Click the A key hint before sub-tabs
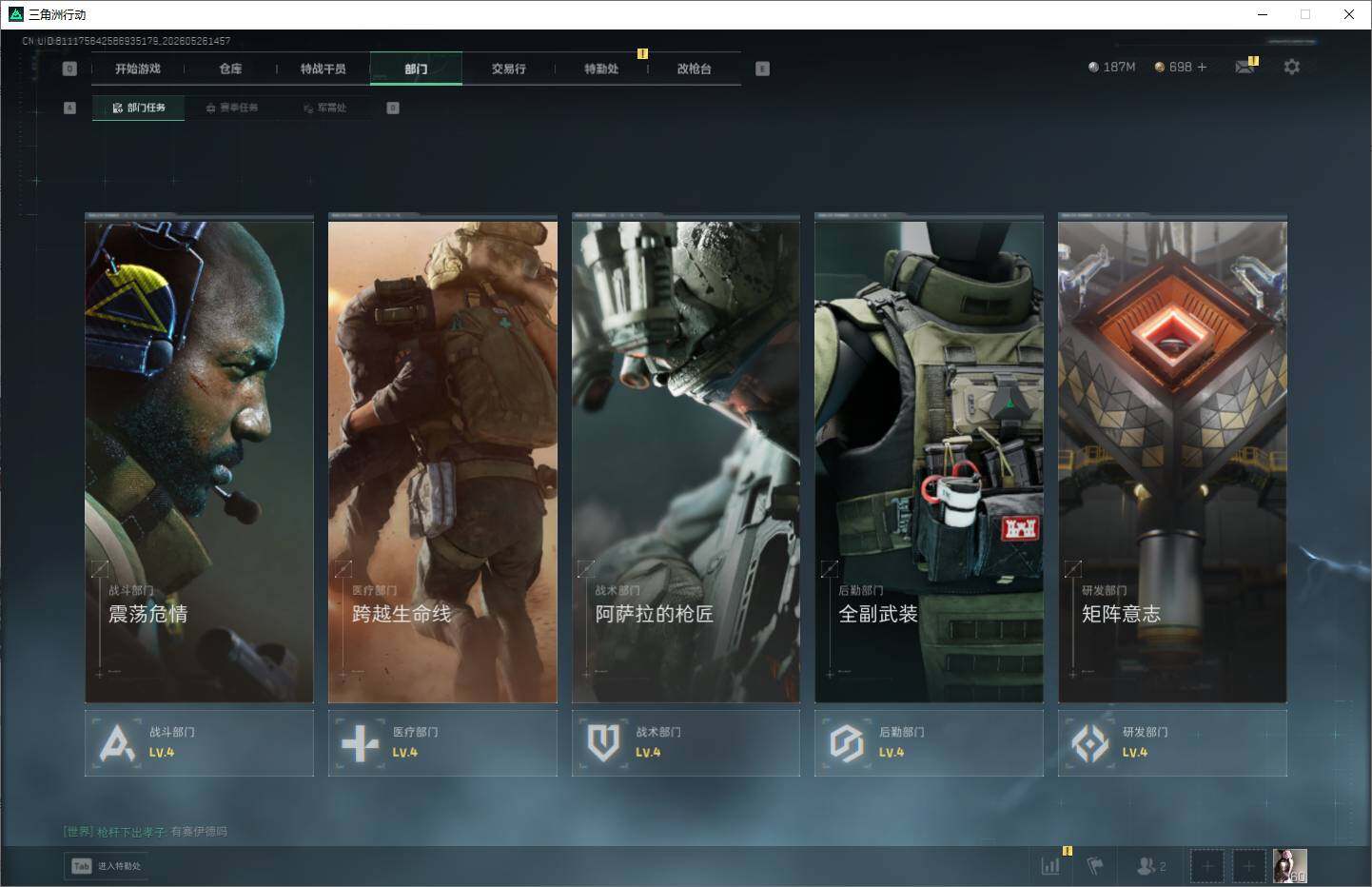Viewport: 1372px width, 887px height. (69, 108)
